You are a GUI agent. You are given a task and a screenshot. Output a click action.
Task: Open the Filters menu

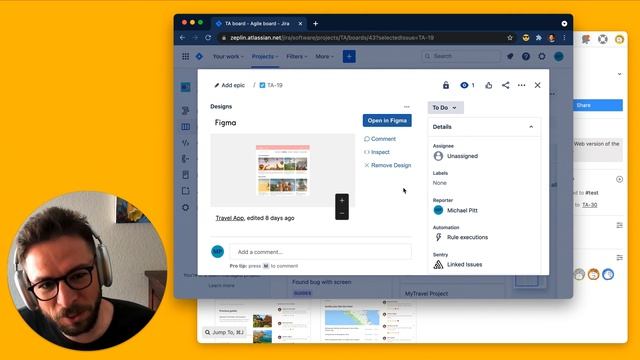297,56
